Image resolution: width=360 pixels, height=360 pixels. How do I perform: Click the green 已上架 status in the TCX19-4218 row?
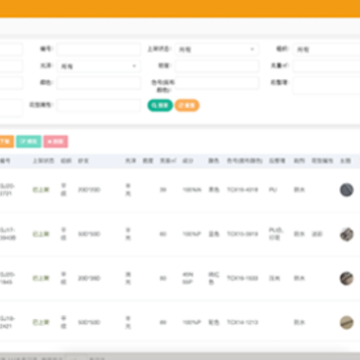tap(41, 190)
